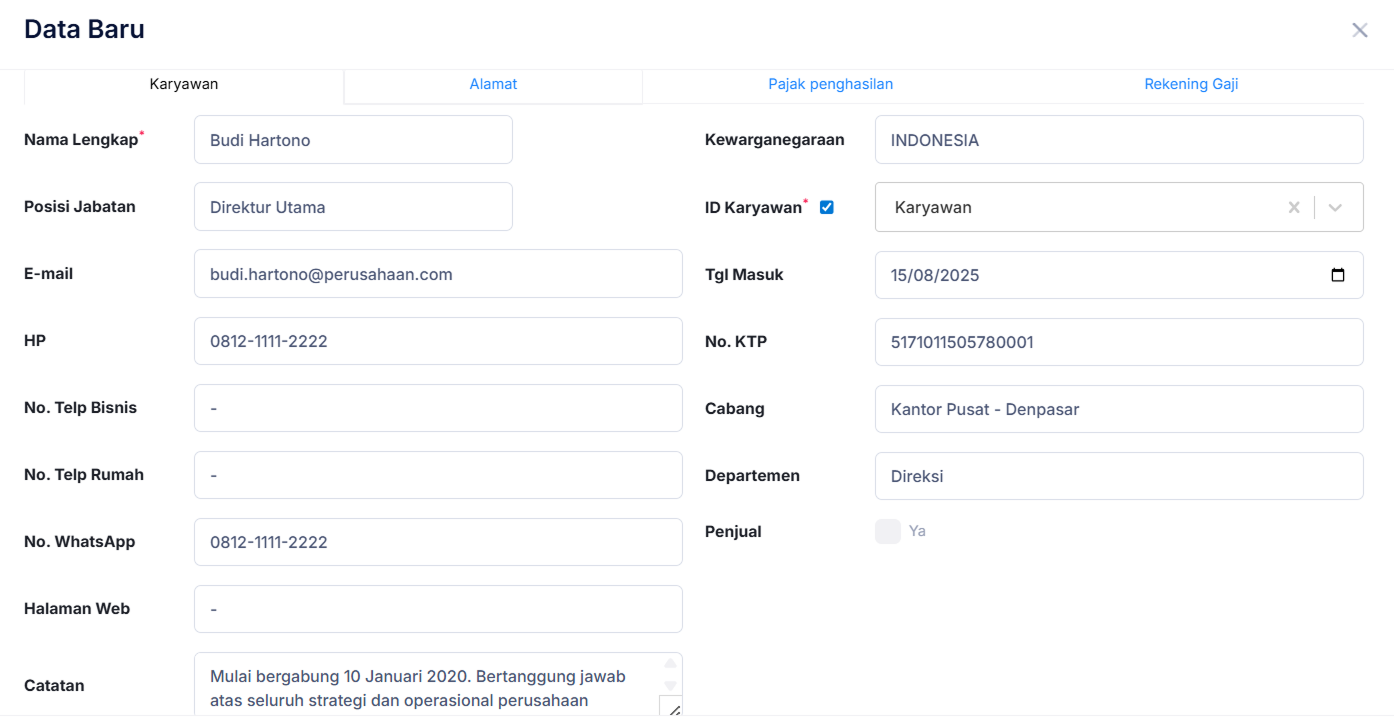
Task: Select the Departemen input field
Action: pyautogui.click(x=1118, y=476)
